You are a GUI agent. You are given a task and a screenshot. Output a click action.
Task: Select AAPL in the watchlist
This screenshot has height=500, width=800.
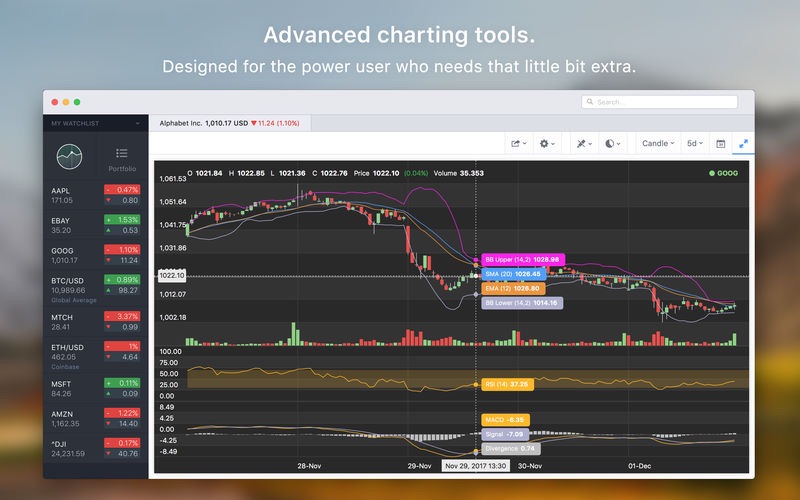tap(95, 195)
